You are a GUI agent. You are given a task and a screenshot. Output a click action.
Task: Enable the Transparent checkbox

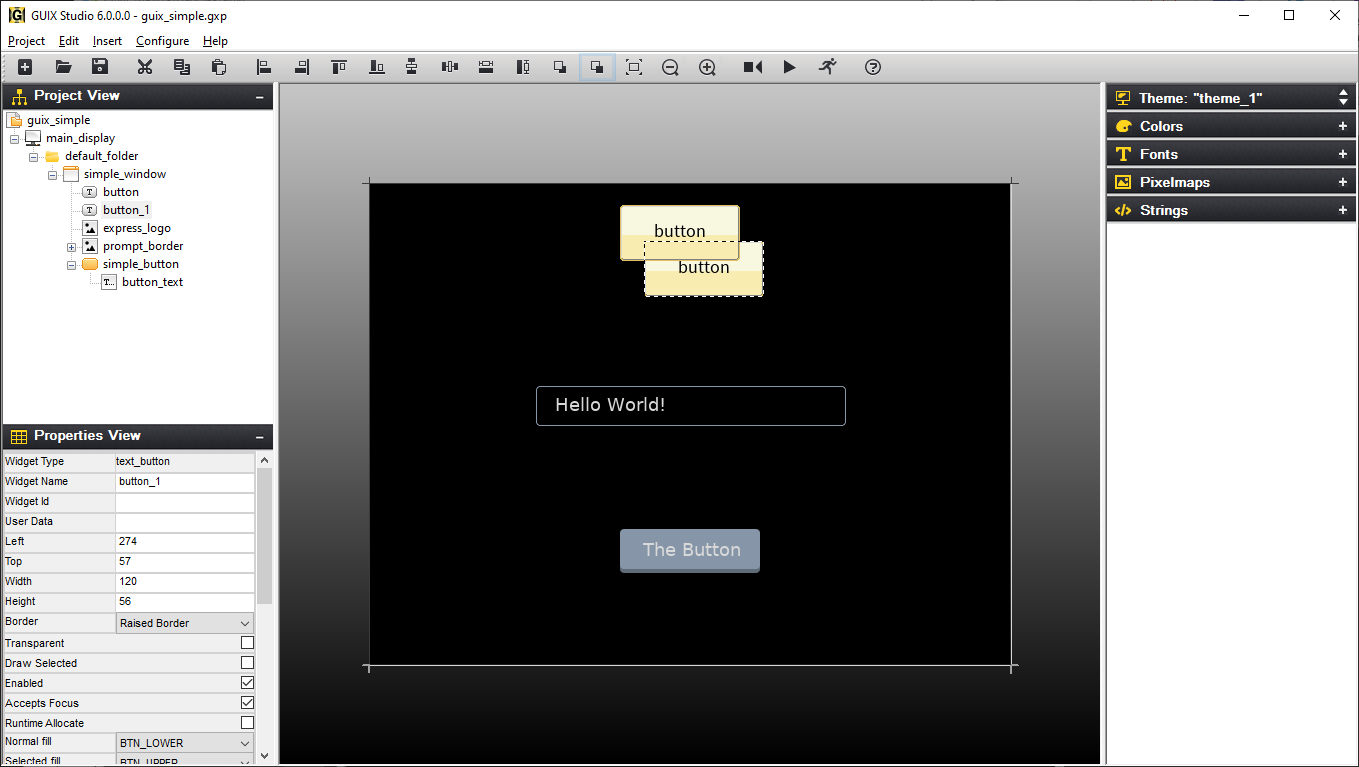coord(247,643)
